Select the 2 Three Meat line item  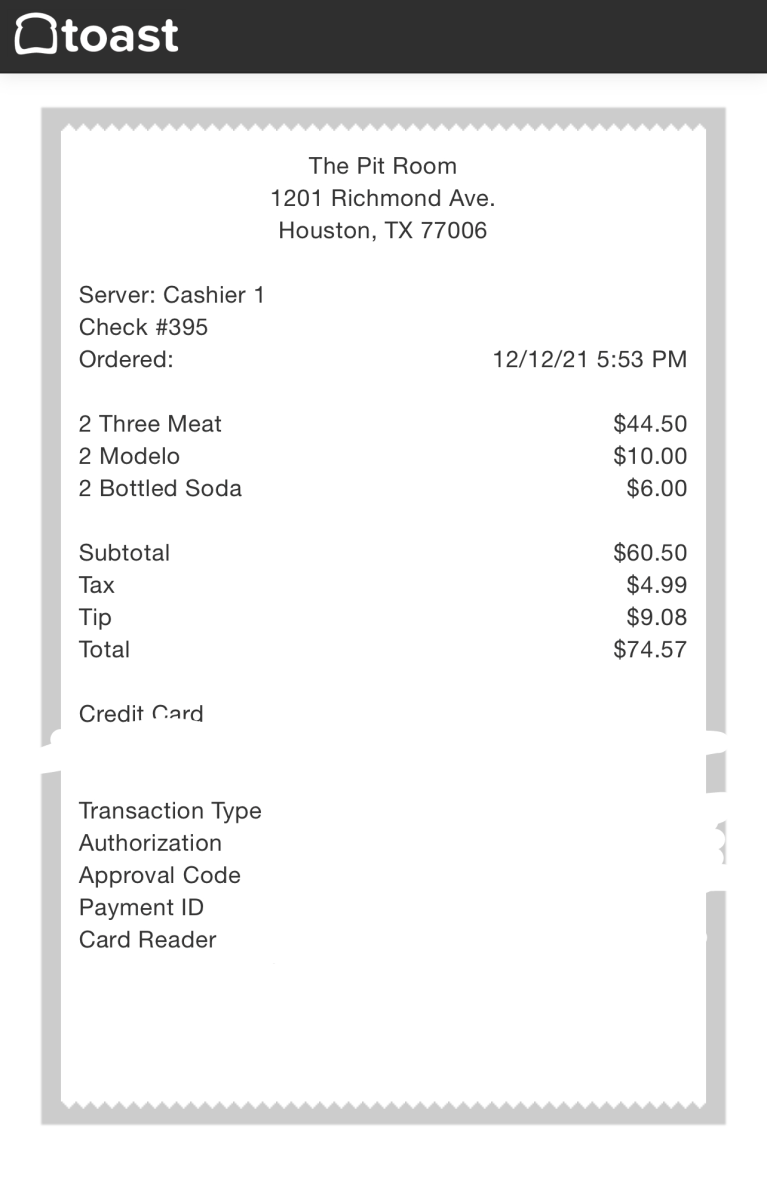click(150, 424)
